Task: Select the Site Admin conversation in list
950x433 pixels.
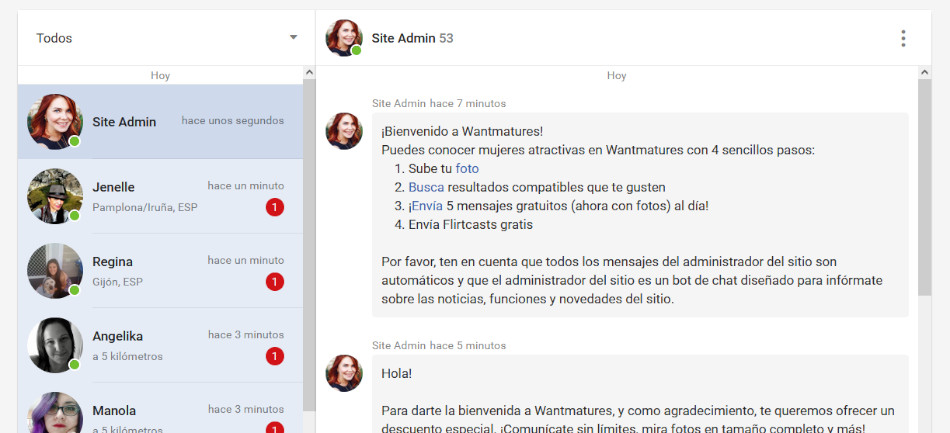Action: pyautogui.click(x=161, y=121)
